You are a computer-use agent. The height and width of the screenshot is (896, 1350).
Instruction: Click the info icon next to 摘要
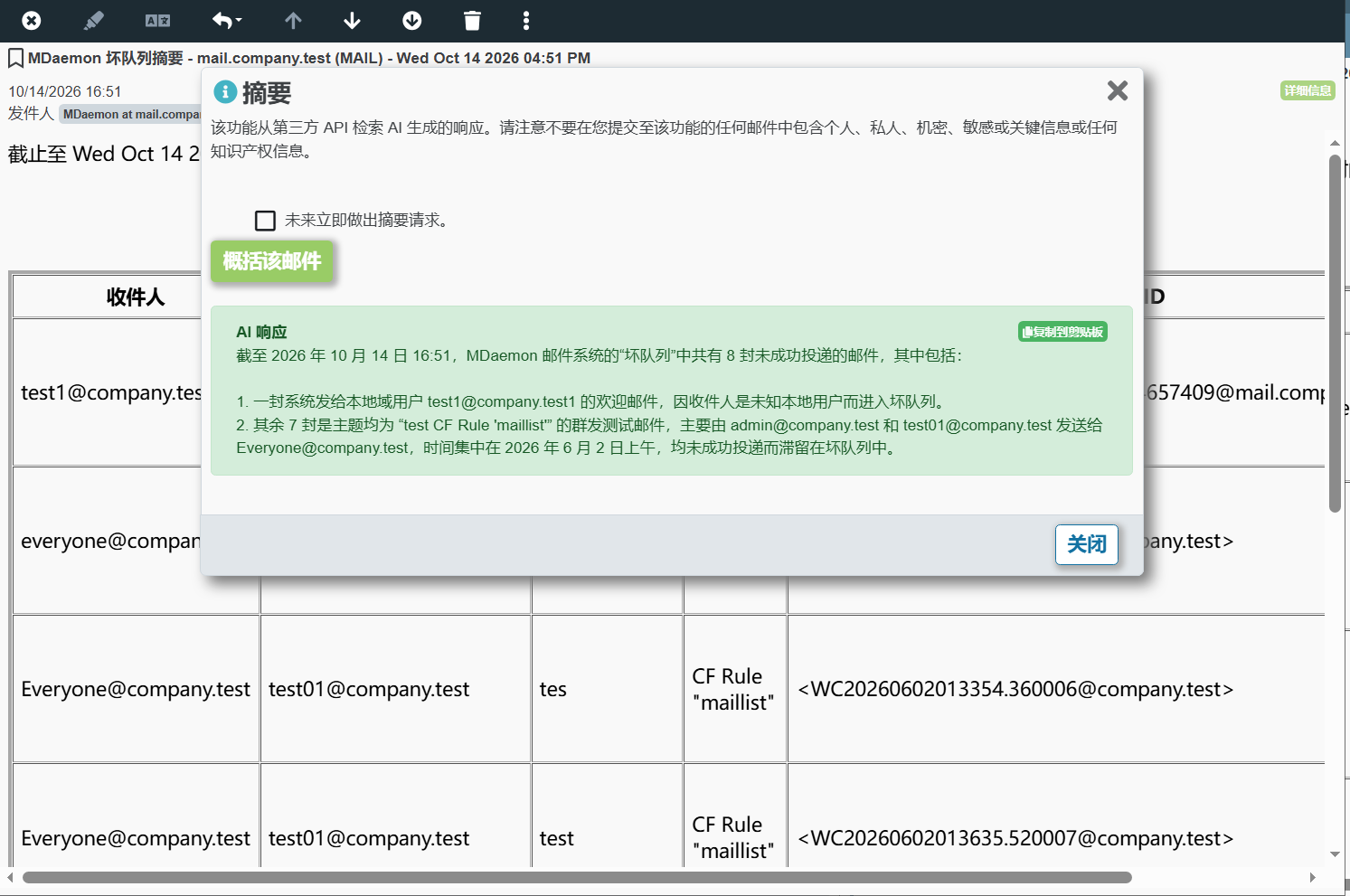[225, 91]
